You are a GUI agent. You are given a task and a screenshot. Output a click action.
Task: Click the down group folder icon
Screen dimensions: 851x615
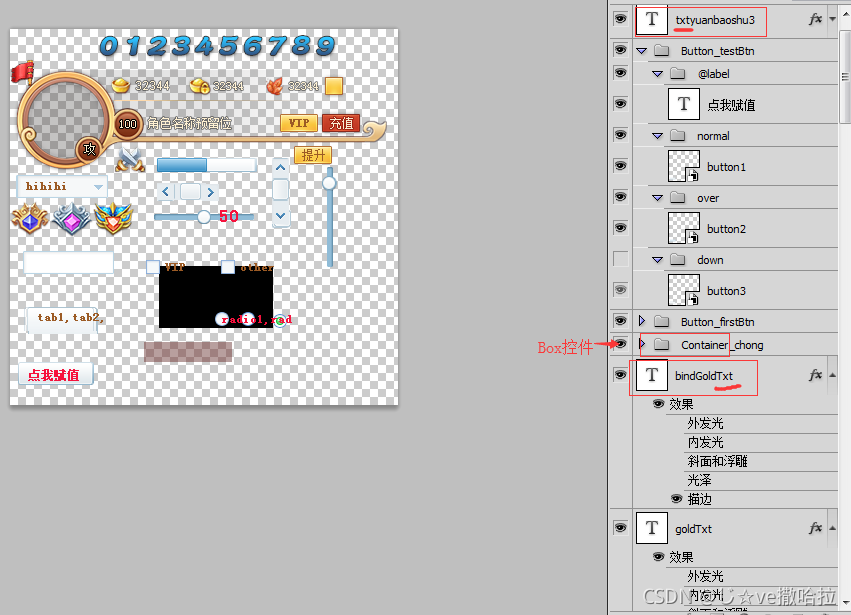pyautogui.click(x=677, y=259)
